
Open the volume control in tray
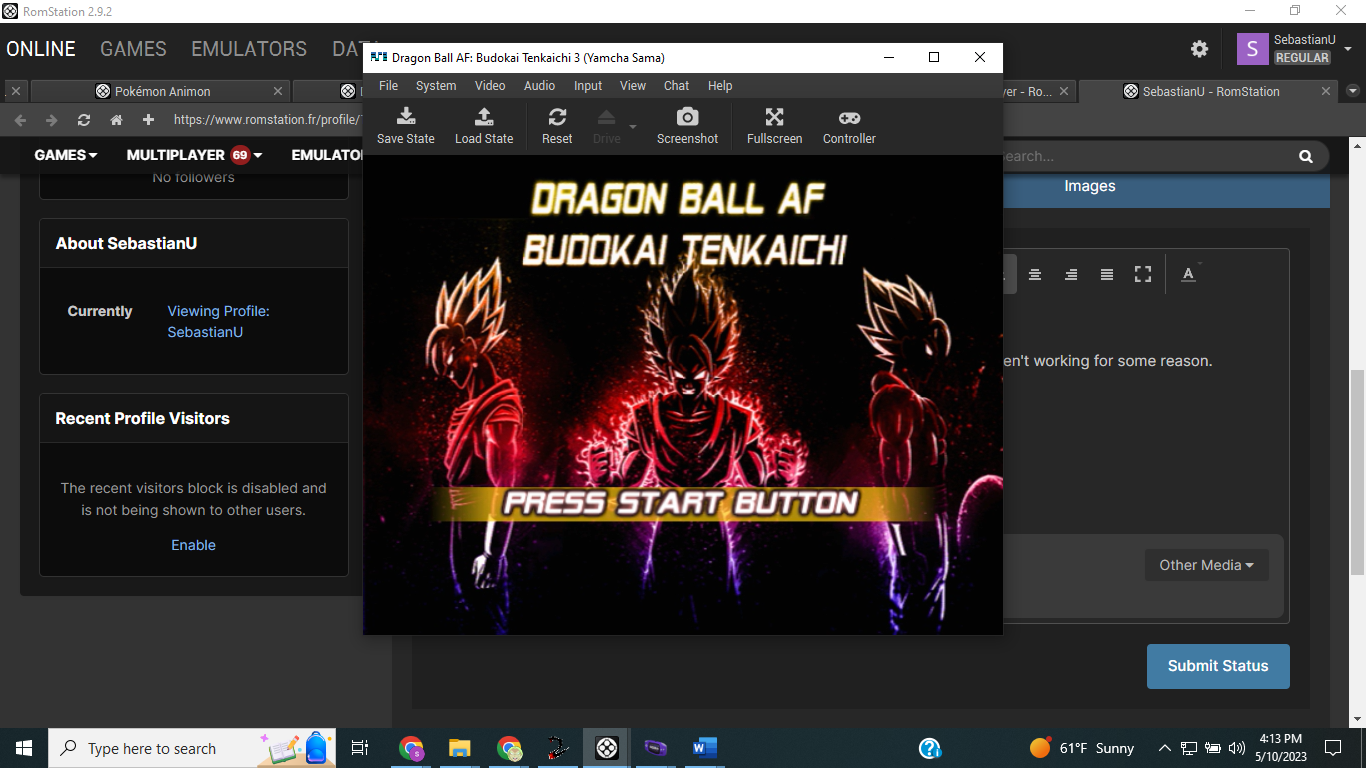[1237, 748]
